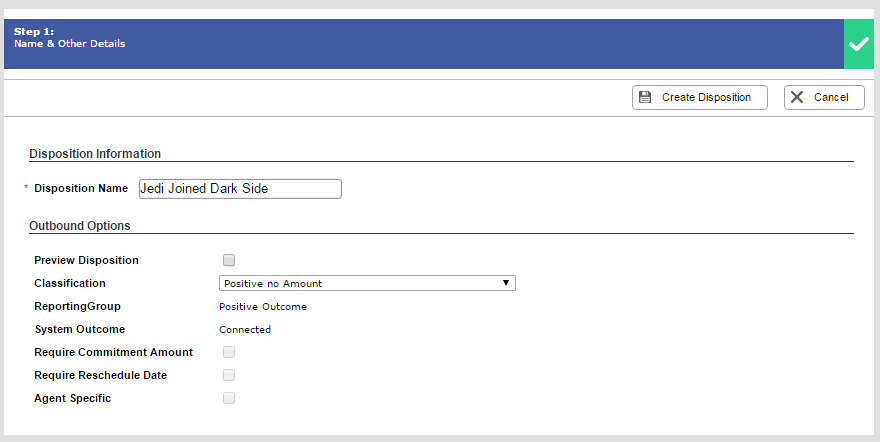Viewport: 880px width, 442px height.
Task: Click the Outbound Options section heading
Action: [x=80, y=226]
